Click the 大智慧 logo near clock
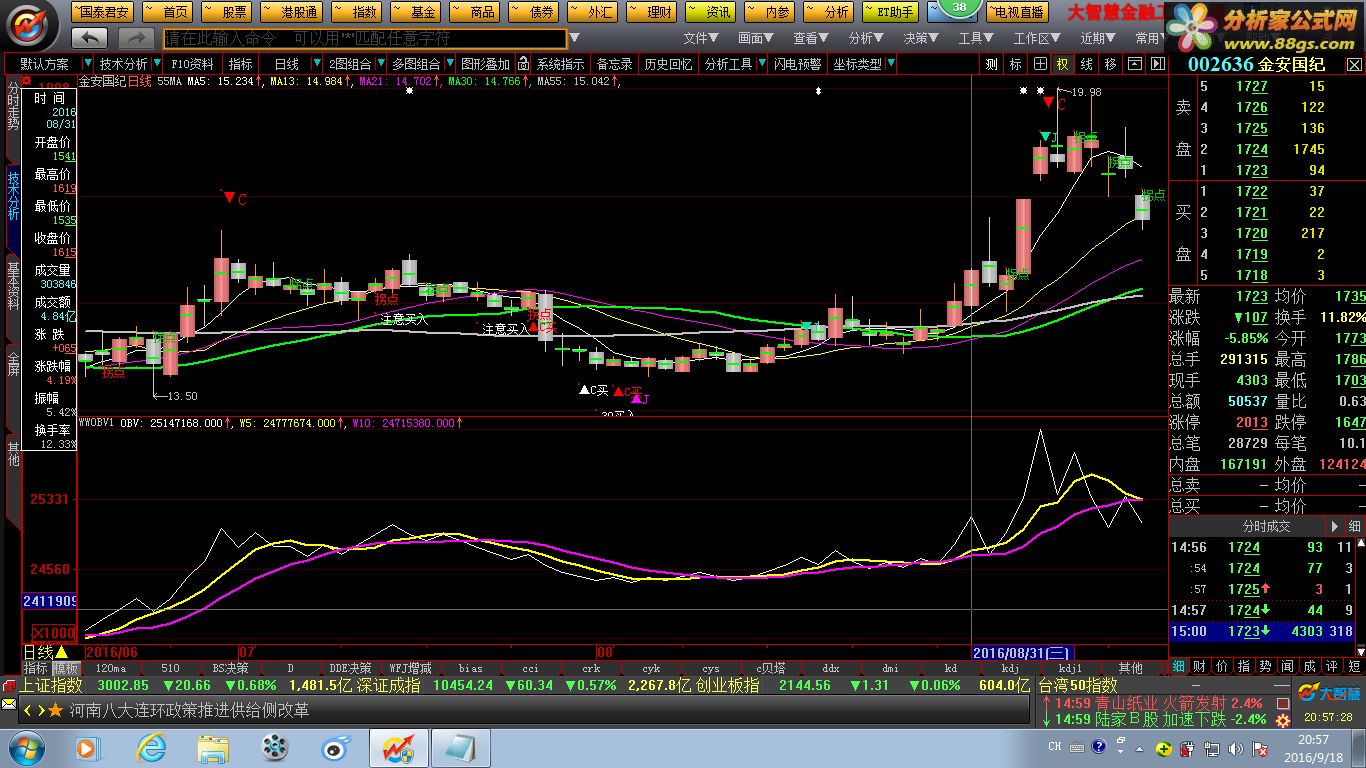Viewport: 1366px width, 768px height. (x=1328, y=692)
